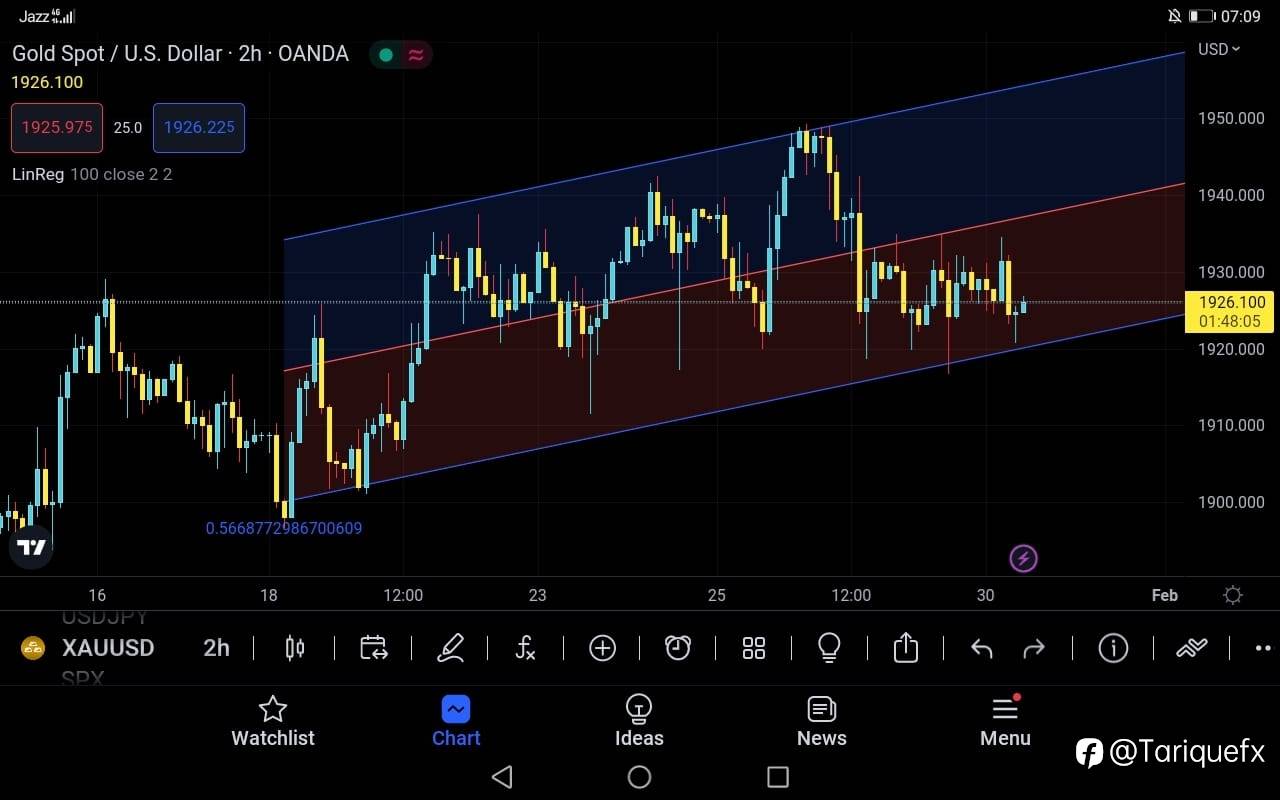The width and height of the screenshot is (1280, 800).
Task: Open the candlestick chart style picker
Action: [x=295, y=648]
